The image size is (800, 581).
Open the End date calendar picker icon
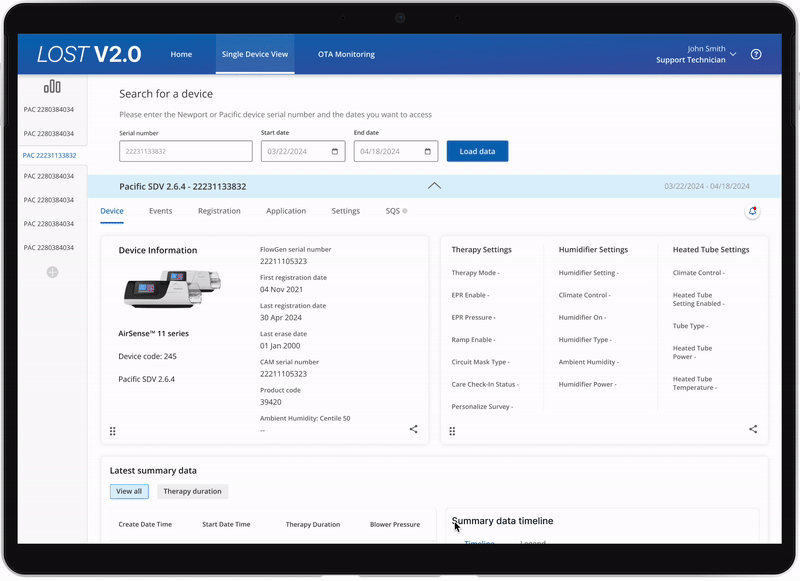coord(428,151)
